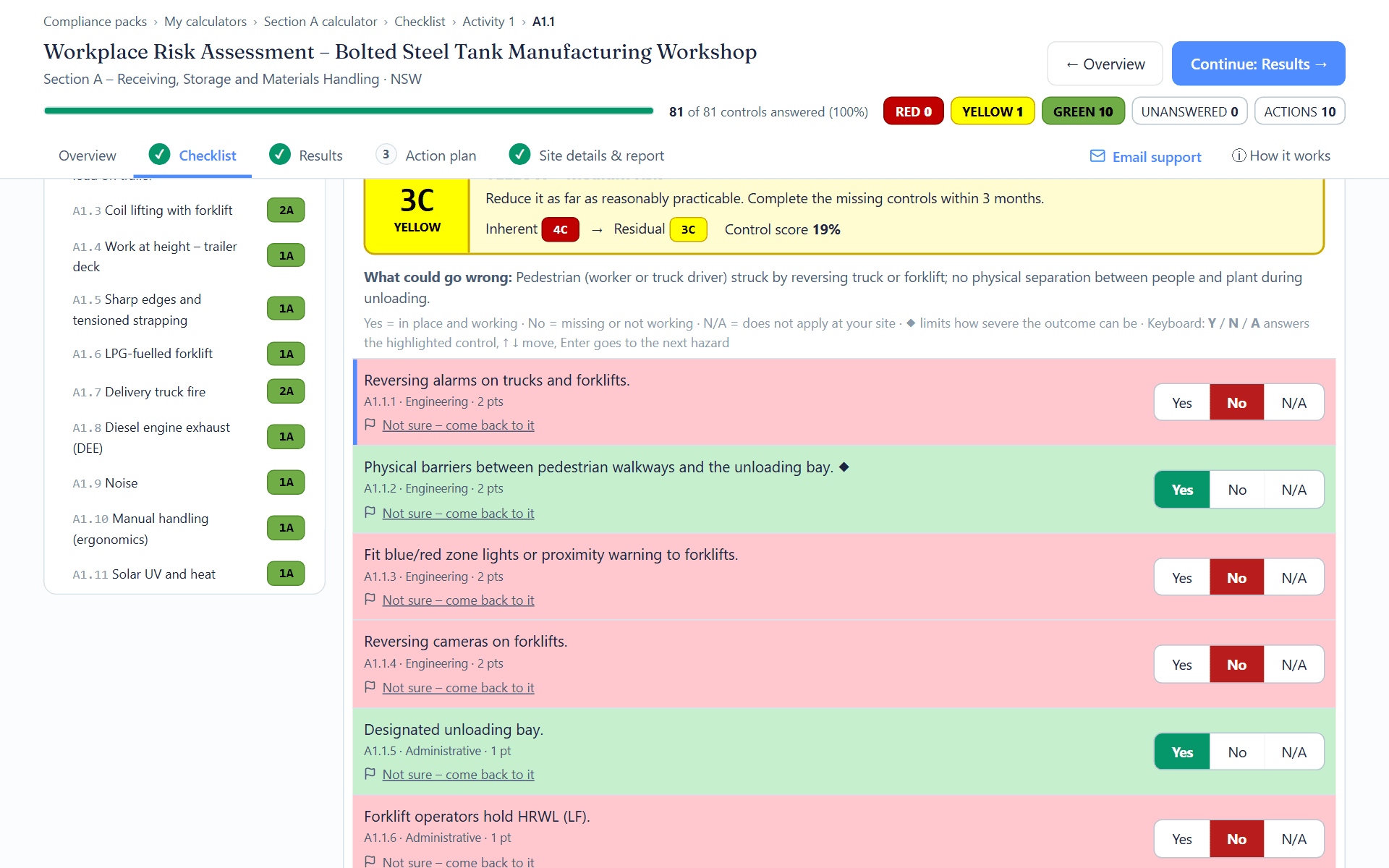1389x868 pixels.
Task: Go to Site details & report tab
Action: (x=587, y=156)
